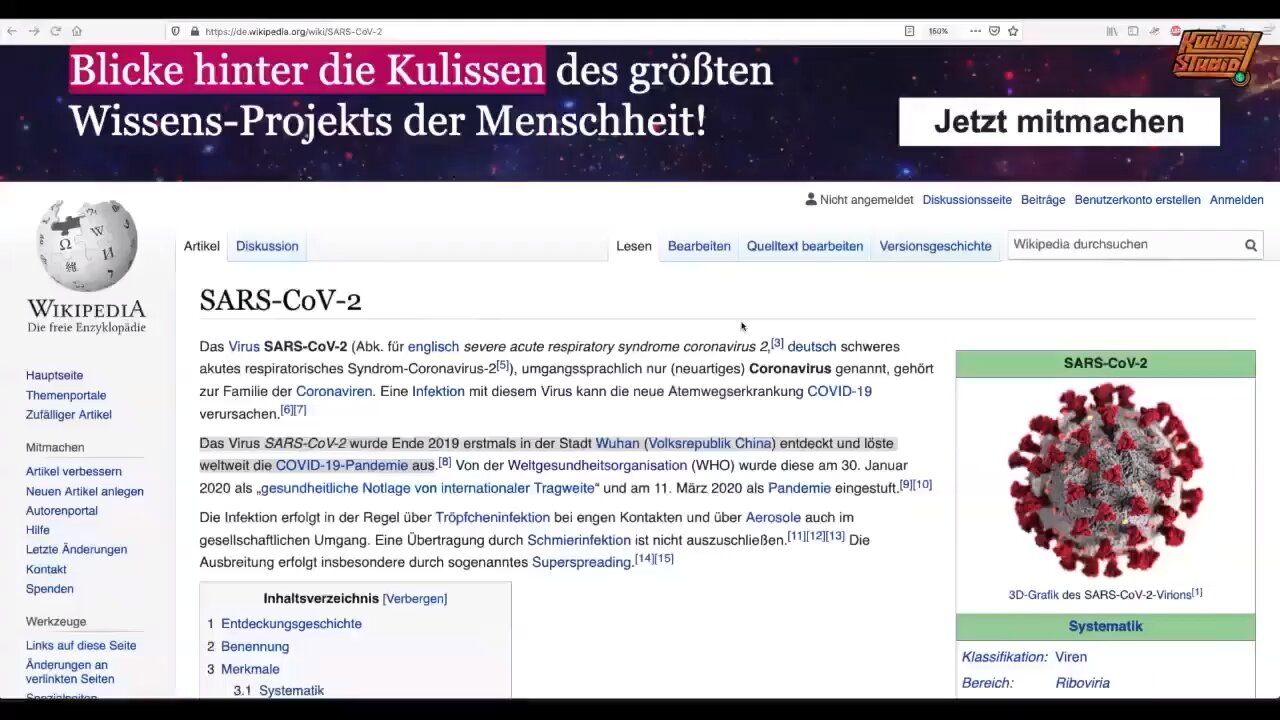
Task: Bookmark this page with the star icon
Action: pyautogui.click(x=1013, y=31)
